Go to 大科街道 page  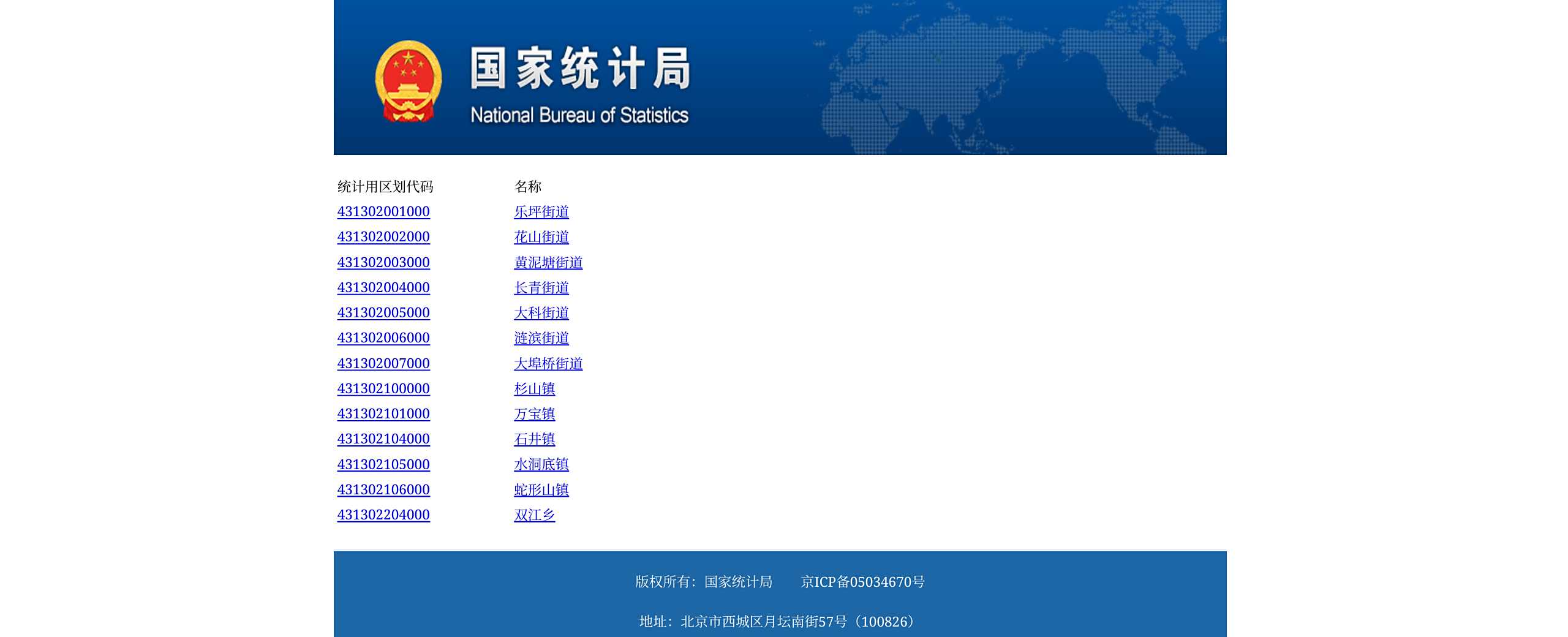coord(541,313)
